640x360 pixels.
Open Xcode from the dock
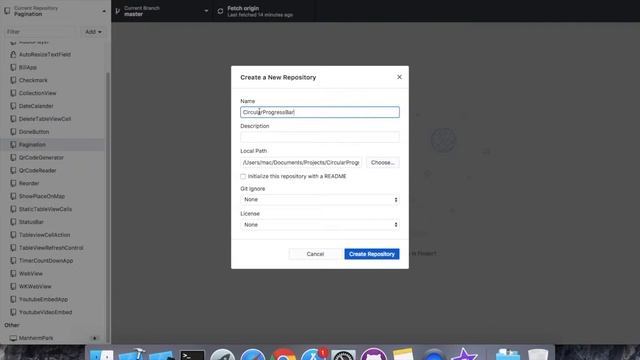131,354
